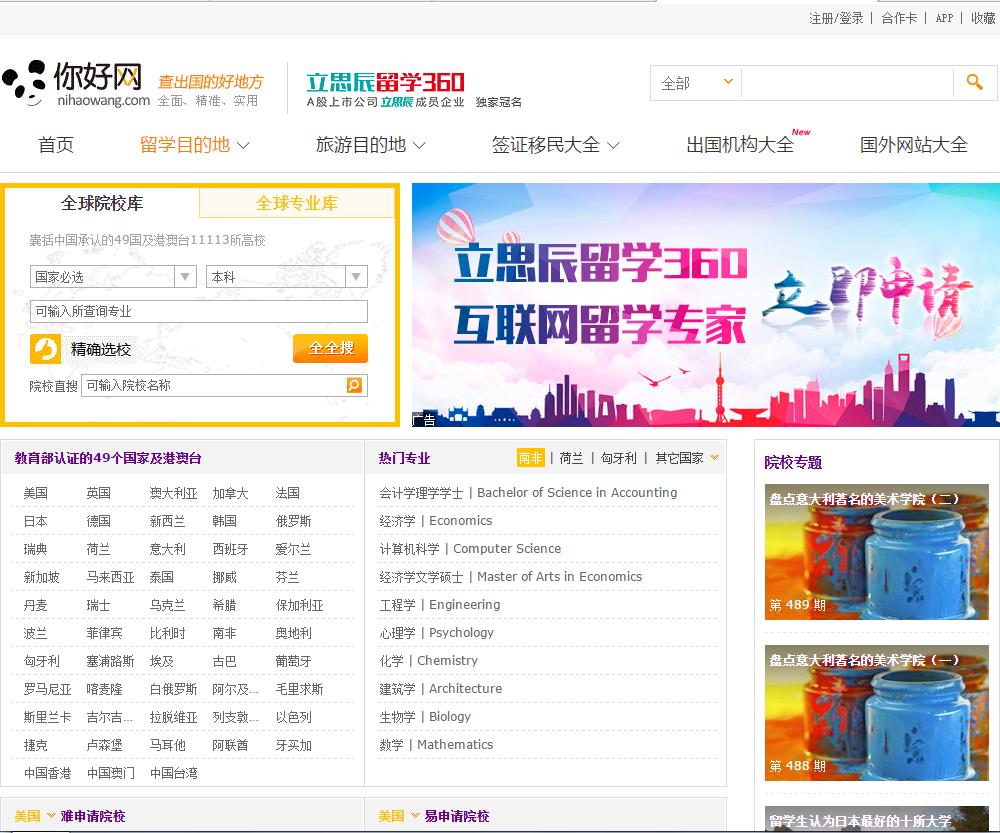Click the Nihaowang panda logo
Image resolution: width=1000 pixels, height=833 pixels.
tap(76, 84)
